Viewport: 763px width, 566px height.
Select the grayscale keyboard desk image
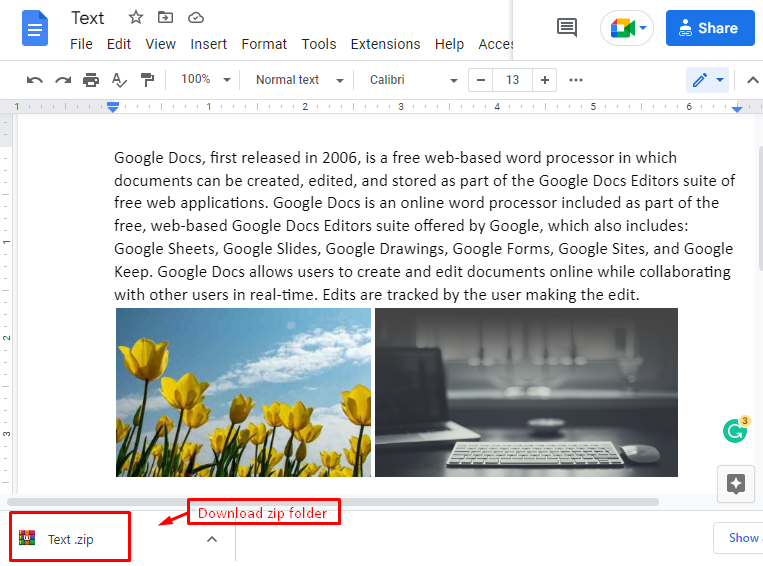[x=526, y=392]
